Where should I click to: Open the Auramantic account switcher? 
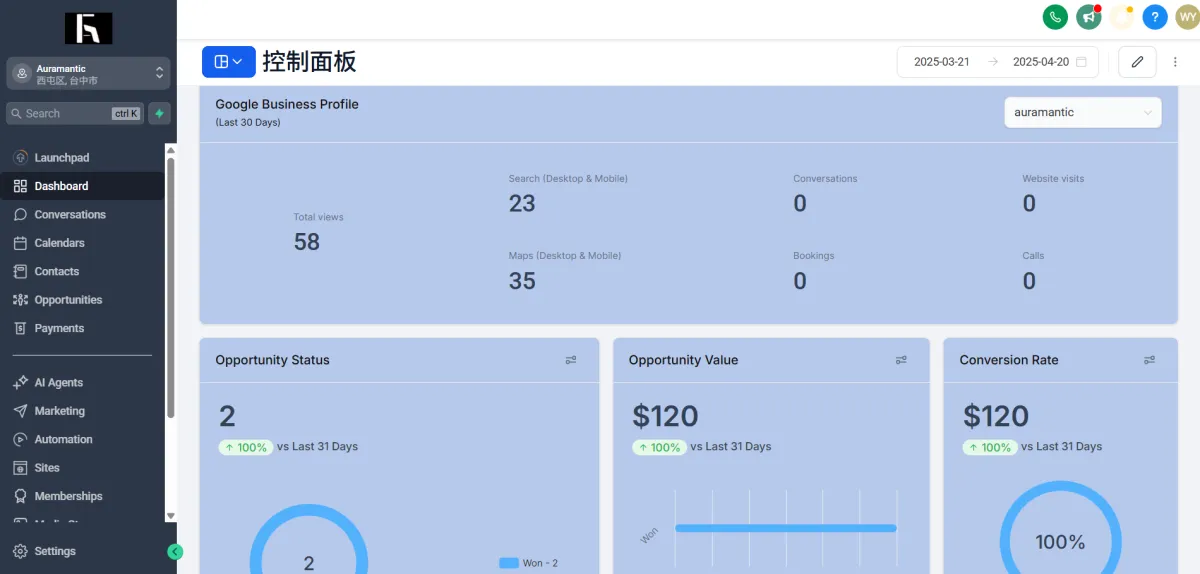click(x=89, y=74)
